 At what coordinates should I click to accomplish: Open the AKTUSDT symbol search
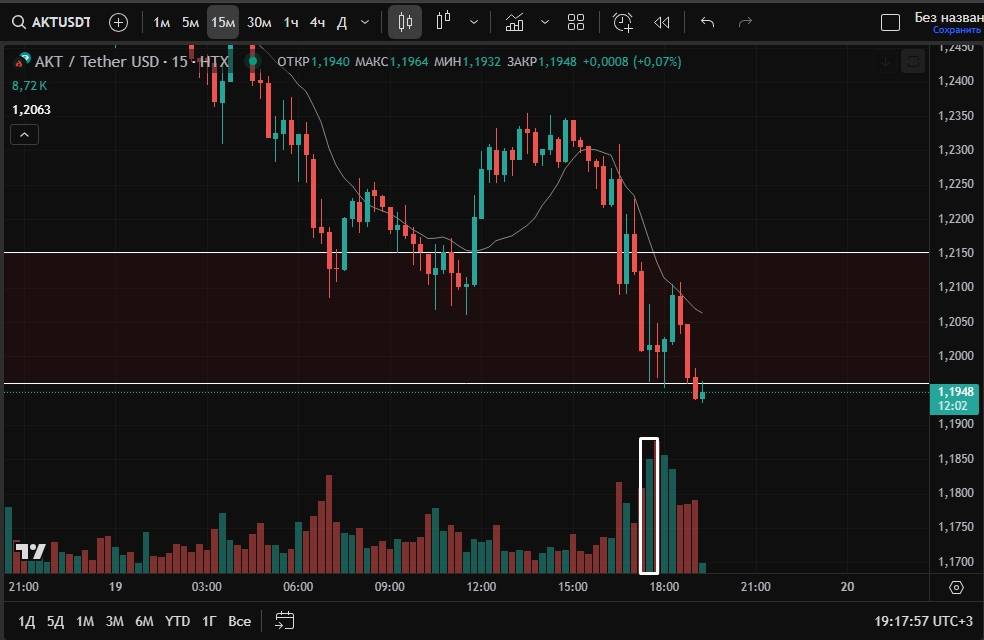(x=52, y=22)
